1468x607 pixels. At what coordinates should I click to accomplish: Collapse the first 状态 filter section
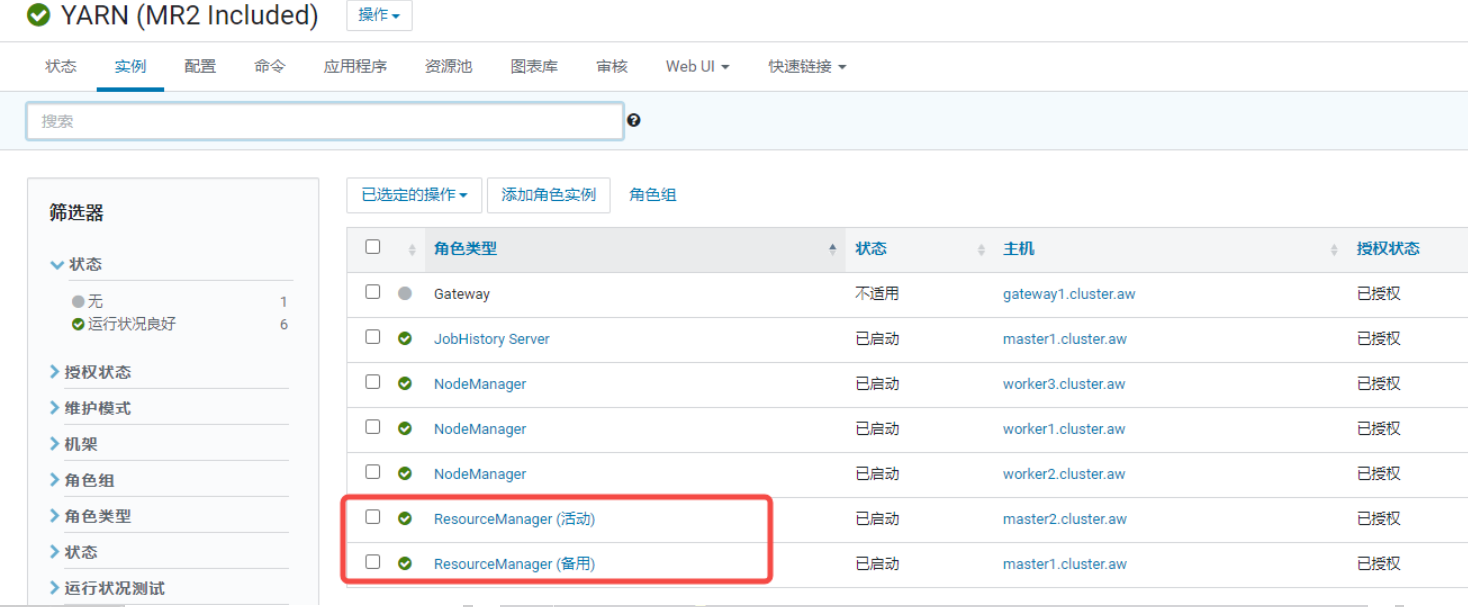pos(76,264)
